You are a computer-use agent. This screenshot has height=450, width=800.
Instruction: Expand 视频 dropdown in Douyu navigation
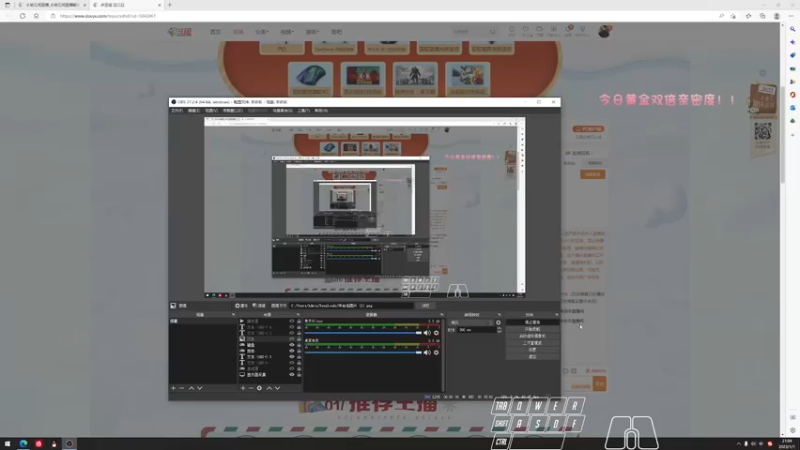(287, 32)
